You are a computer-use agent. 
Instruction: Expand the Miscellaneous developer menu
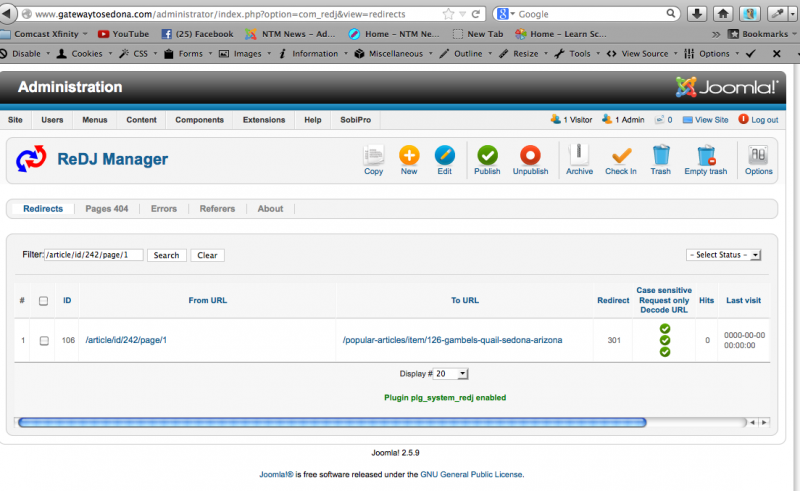[x=393, y=54]
